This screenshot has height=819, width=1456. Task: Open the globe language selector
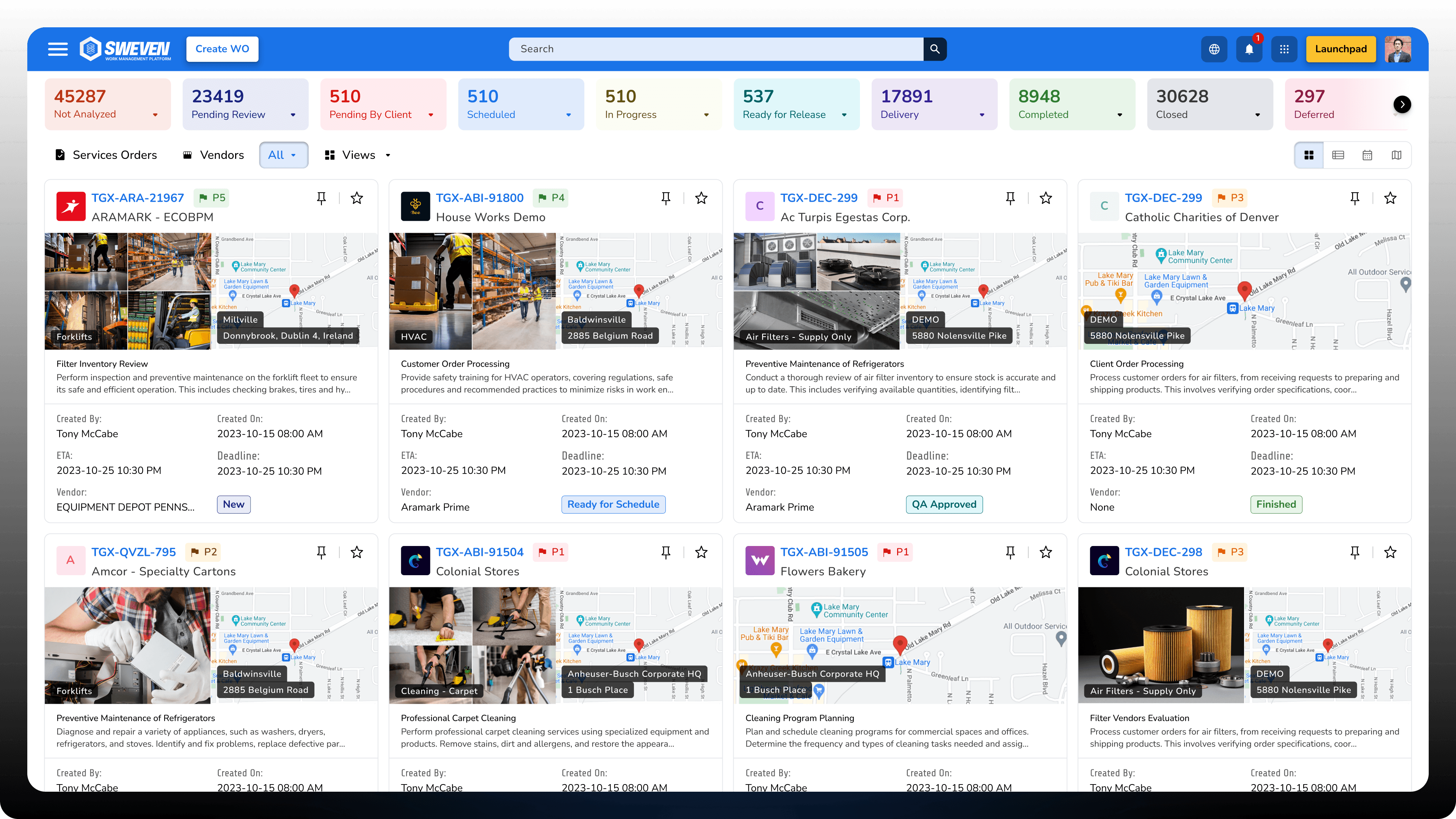(x=1214, y=49)
